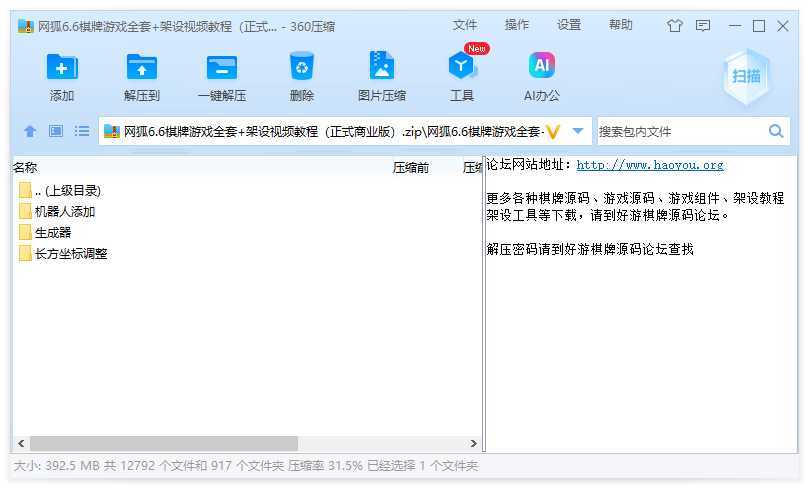Click the 一键解压 one-click extract icon
809x488 pixels.
pyautogui.click(x=221, y=68)
